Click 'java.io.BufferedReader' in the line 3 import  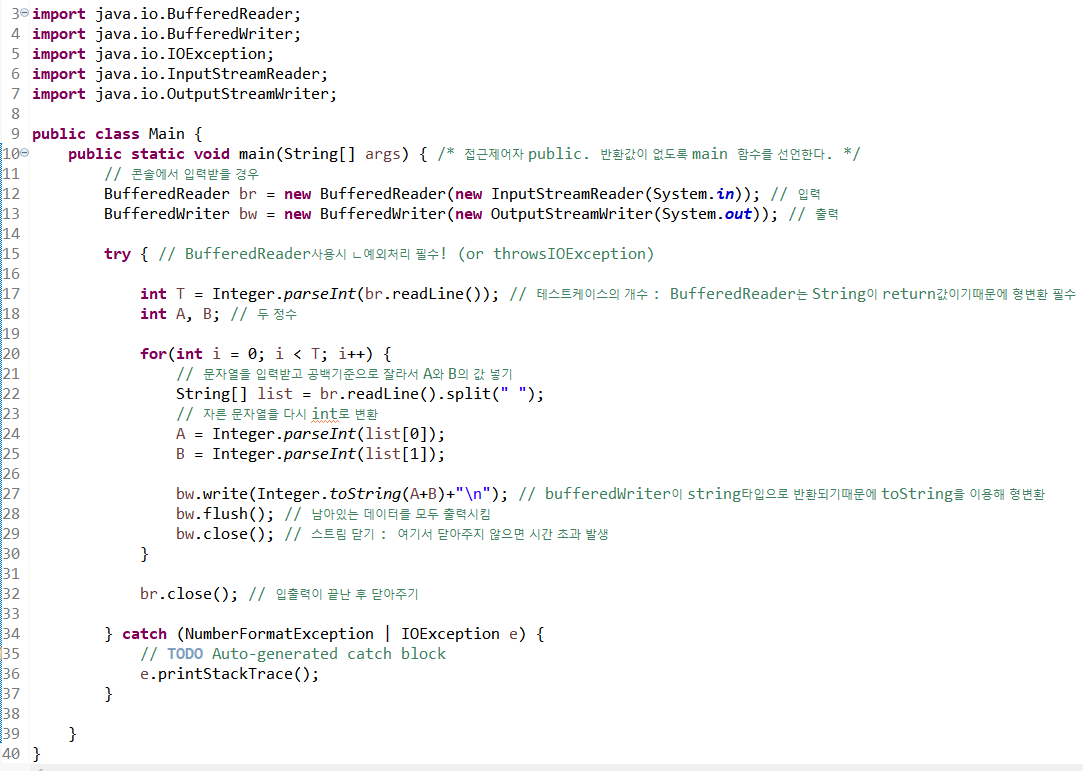pos(193,14)
